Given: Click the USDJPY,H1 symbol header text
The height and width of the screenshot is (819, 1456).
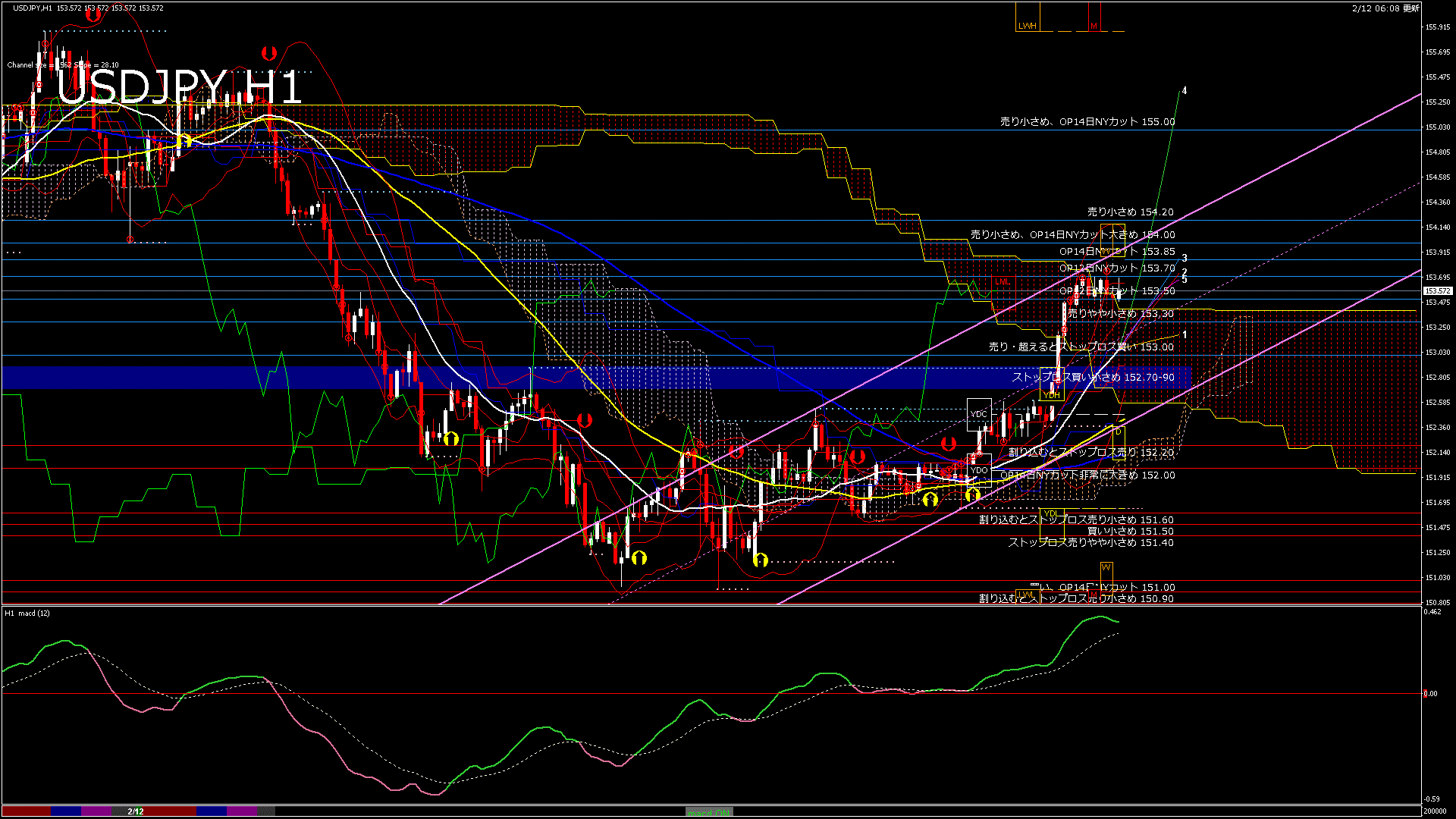Looking at the screenshot, I should (x=33, y=8).
